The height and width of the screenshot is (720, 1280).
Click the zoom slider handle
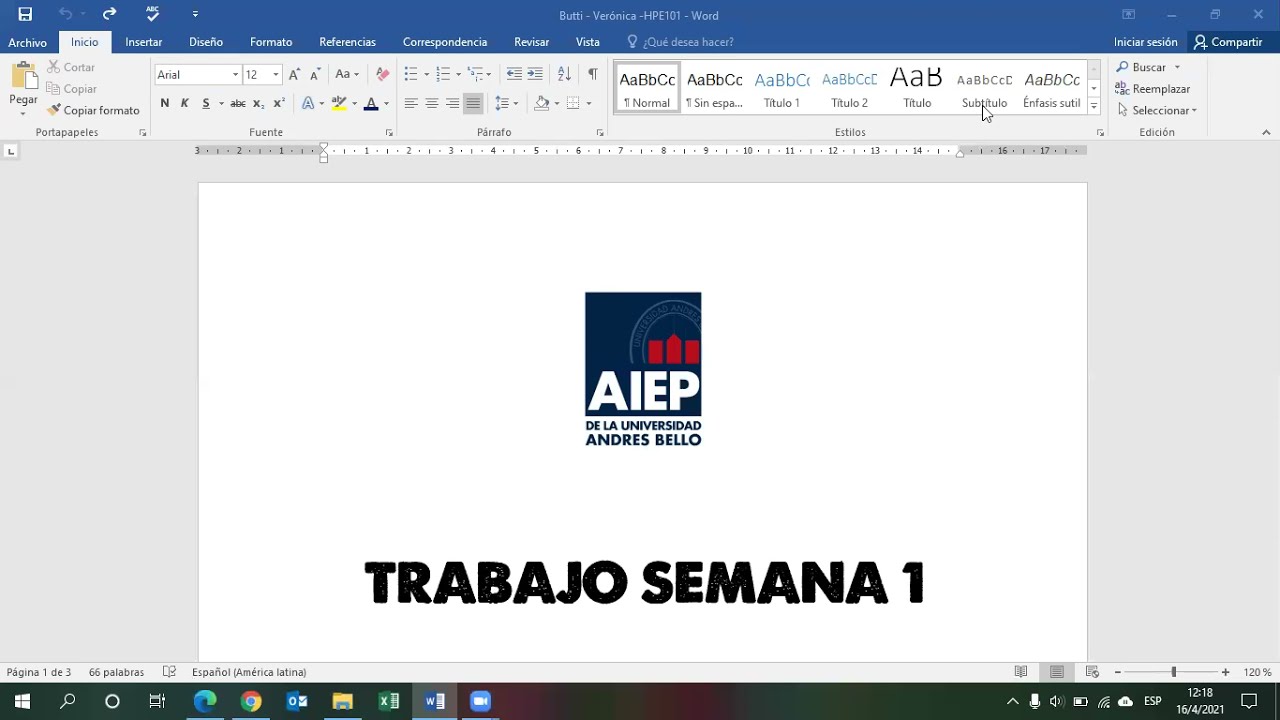(1173, 672)
